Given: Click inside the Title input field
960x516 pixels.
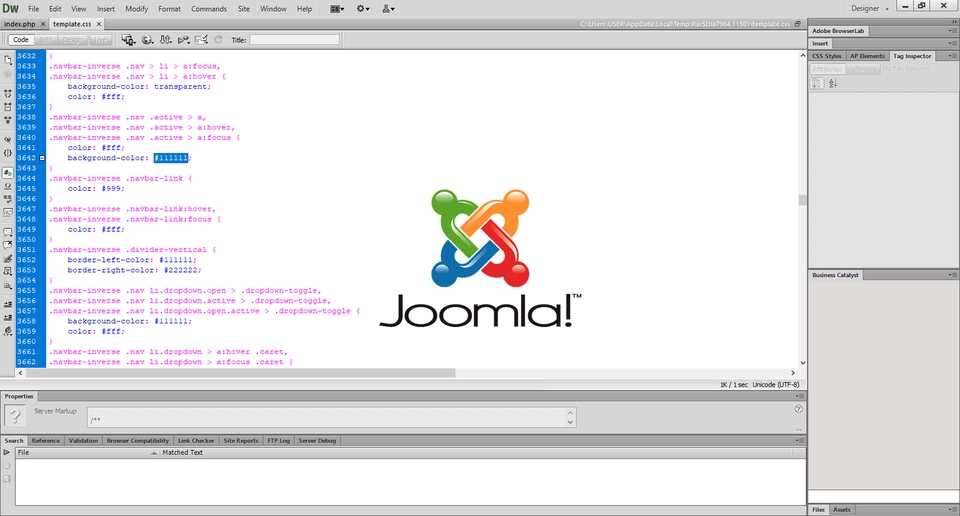Looking at the screenshot, I should (294, 40).
